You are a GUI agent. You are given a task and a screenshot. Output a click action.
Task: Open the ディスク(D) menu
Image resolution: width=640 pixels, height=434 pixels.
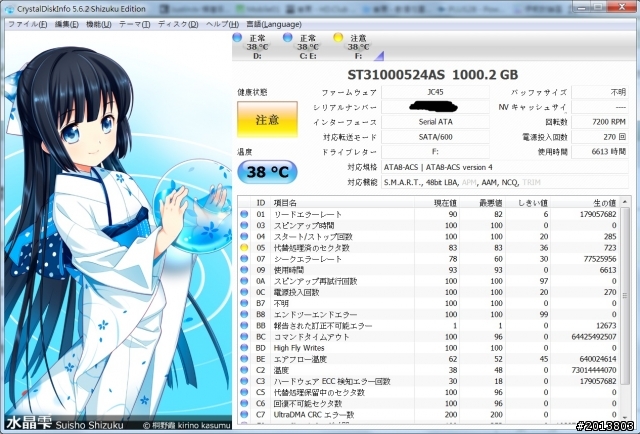pos(178,24)
